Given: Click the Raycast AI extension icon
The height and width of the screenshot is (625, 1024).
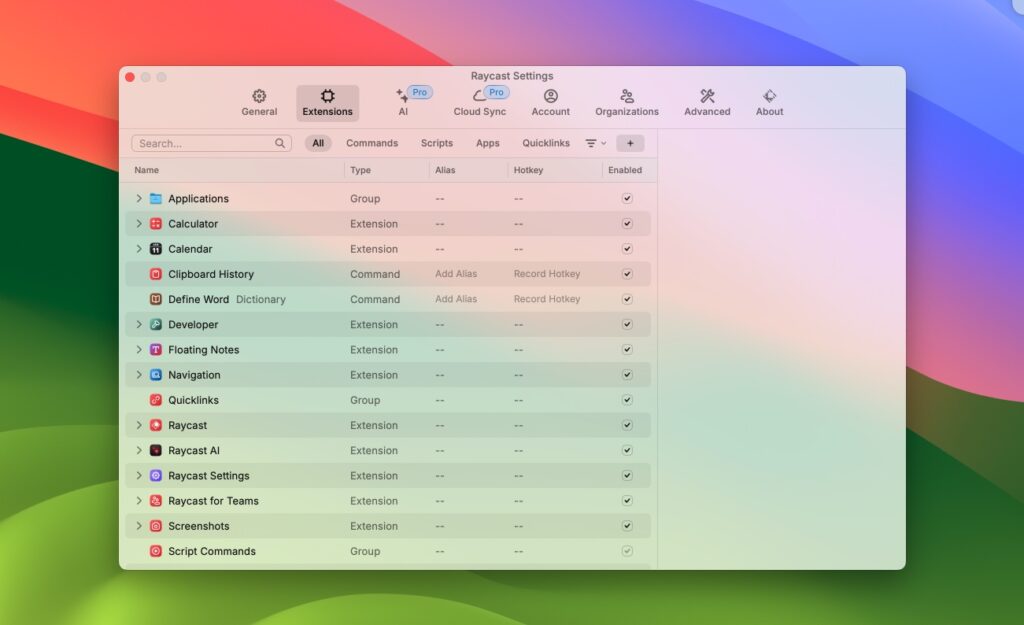Looking at the screenshot, I should [x=155, y=450].
